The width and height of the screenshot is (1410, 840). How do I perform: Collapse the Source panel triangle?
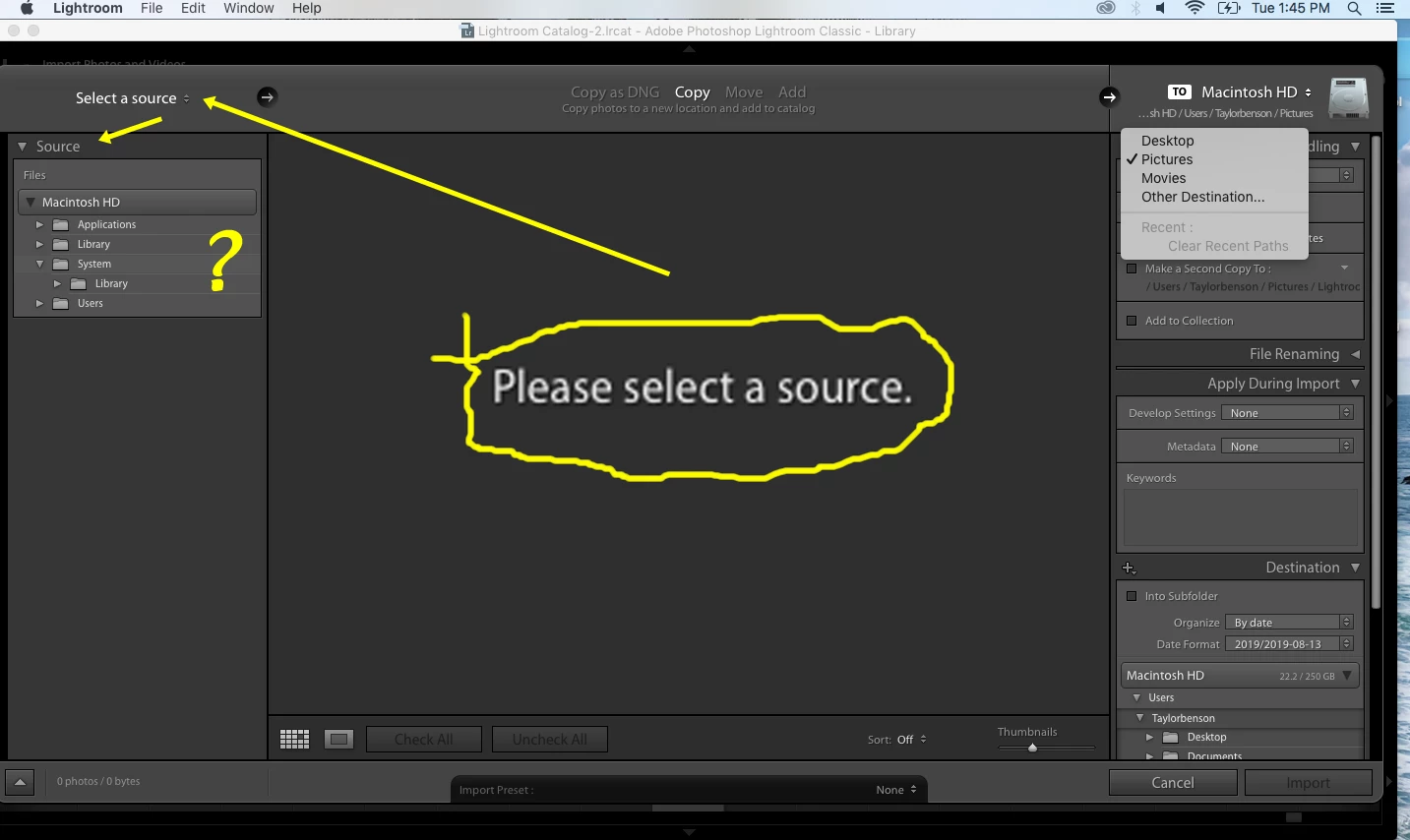point(22,147)
